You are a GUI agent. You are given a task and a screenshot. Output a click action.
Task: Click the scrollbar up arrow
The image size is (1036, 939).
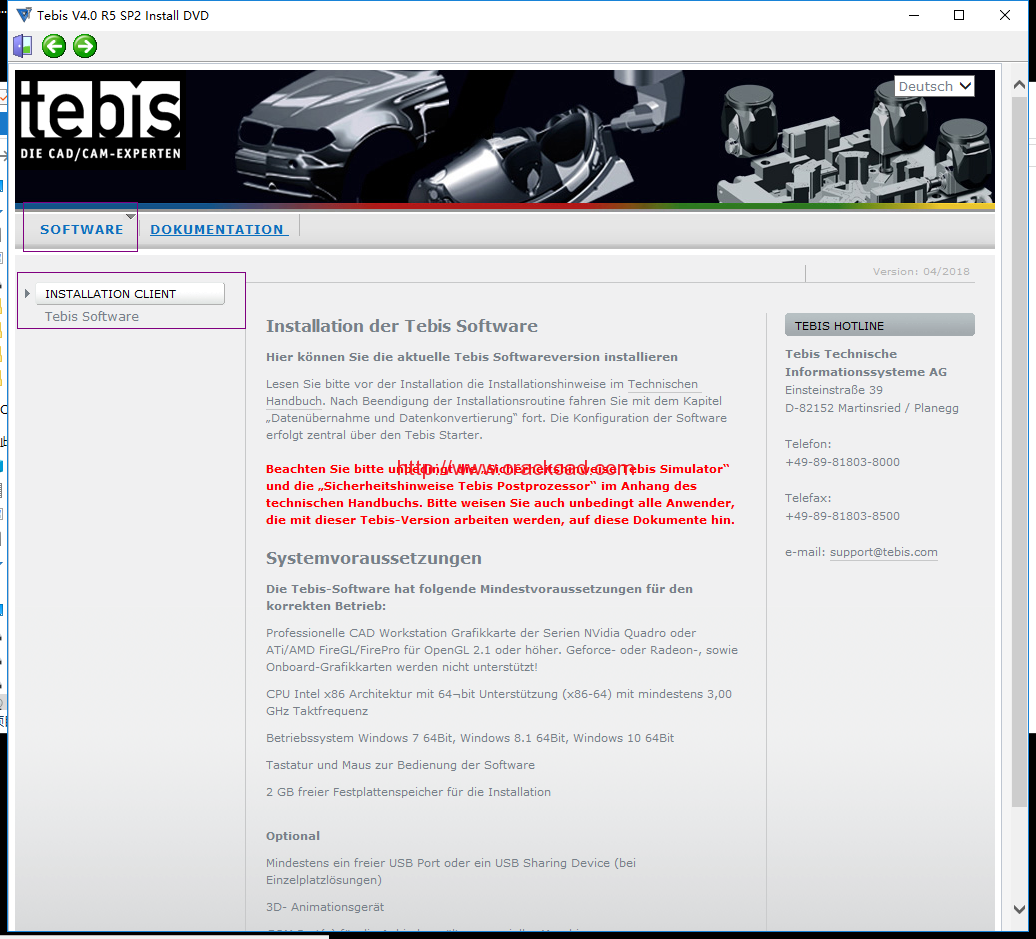click(x=1019, y=85)
